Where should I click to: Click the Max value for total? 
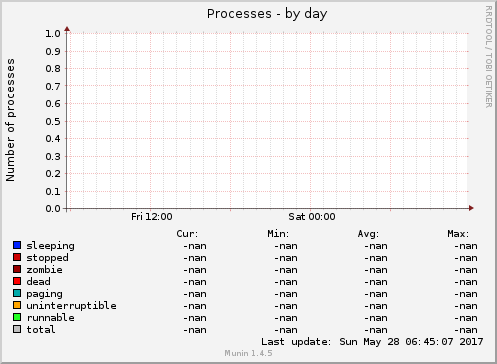click(x=466, y=330)
